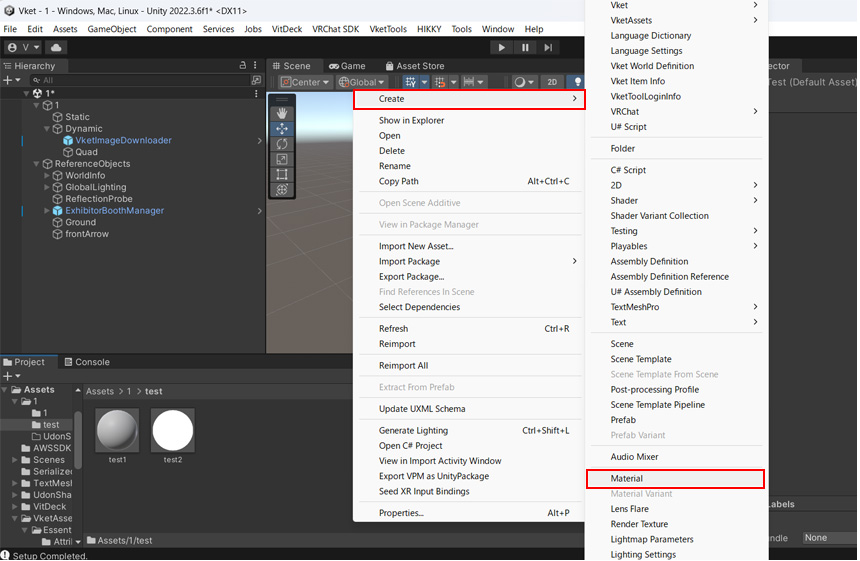Click the Hierarchy search field
Screen dimensions: 860x561
[x=140, y=80]
